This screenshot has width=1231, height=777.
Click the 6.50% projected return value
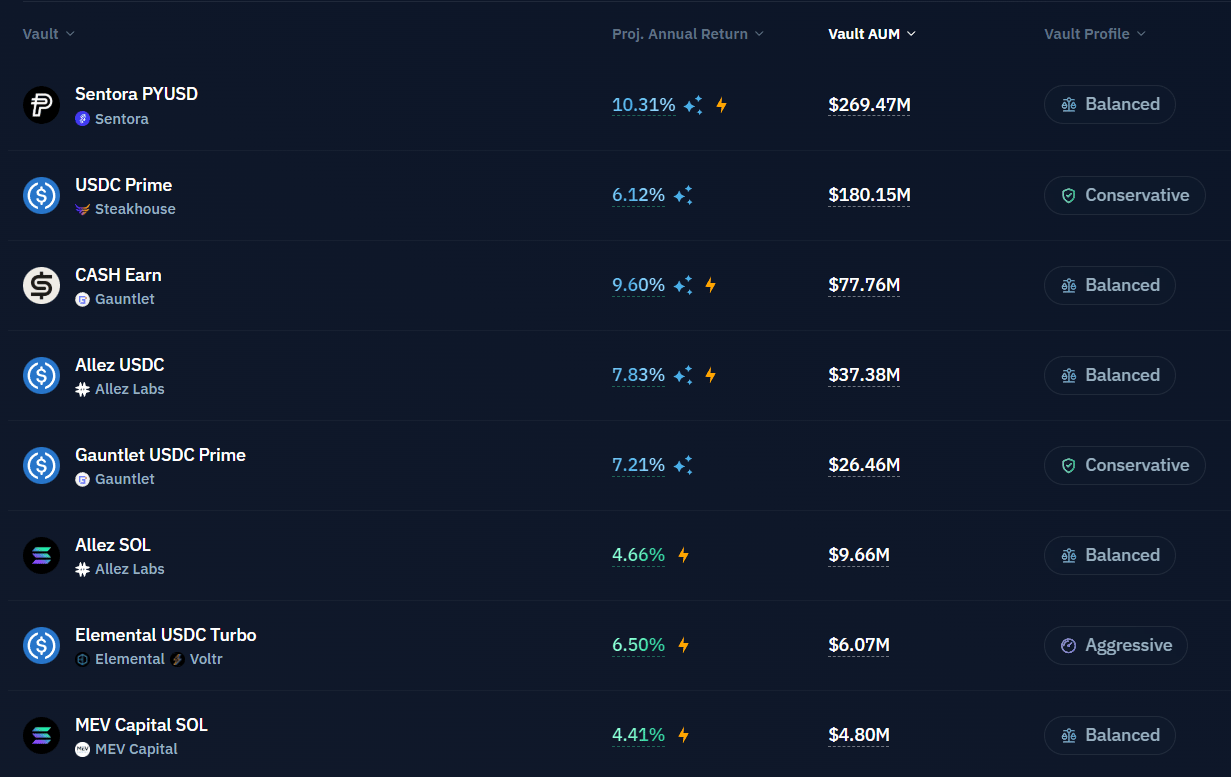click(x=638, y=645)
